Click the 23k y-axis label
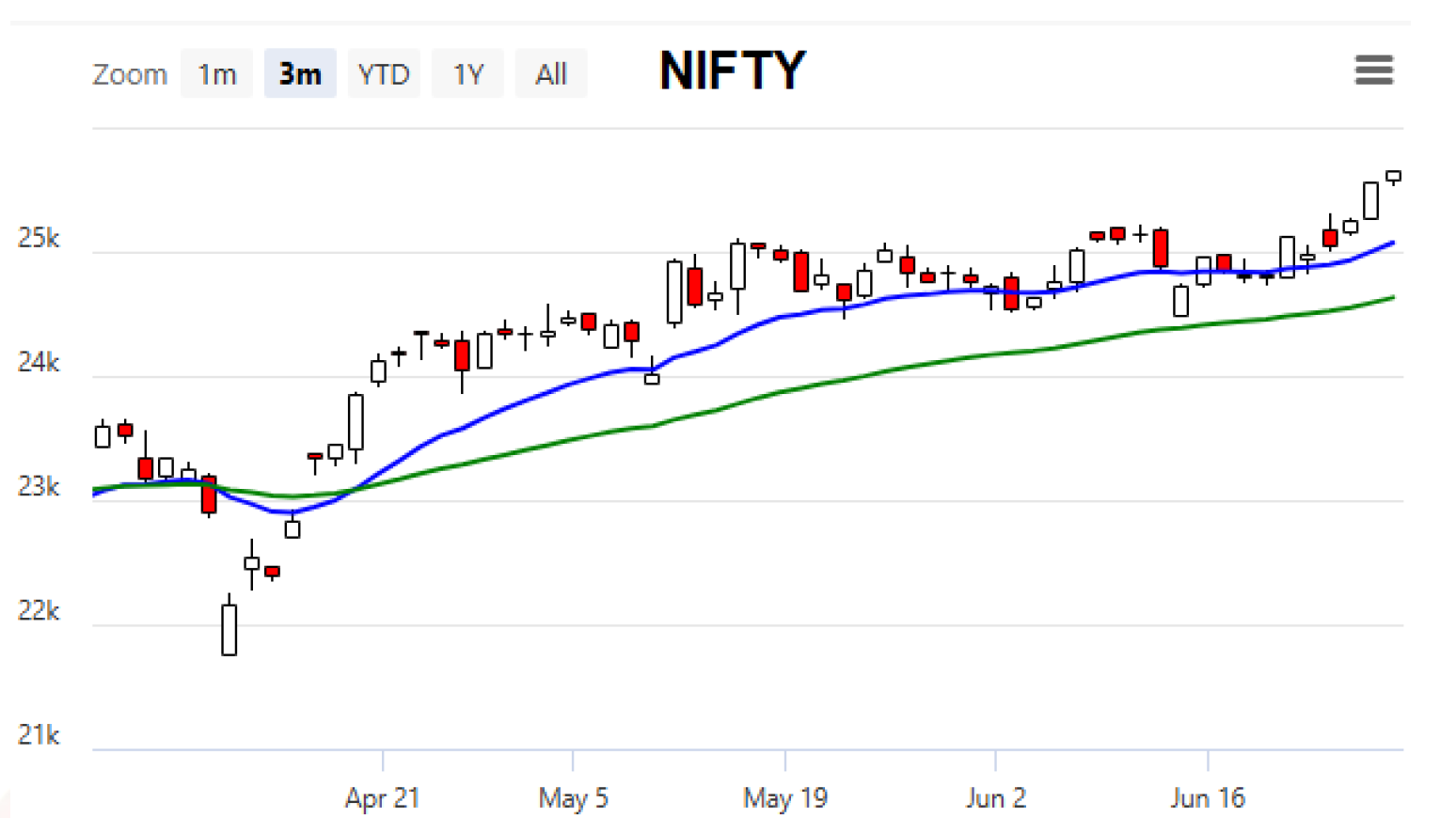The width and height of the screenshot is (1456, 818). [39, 487]
